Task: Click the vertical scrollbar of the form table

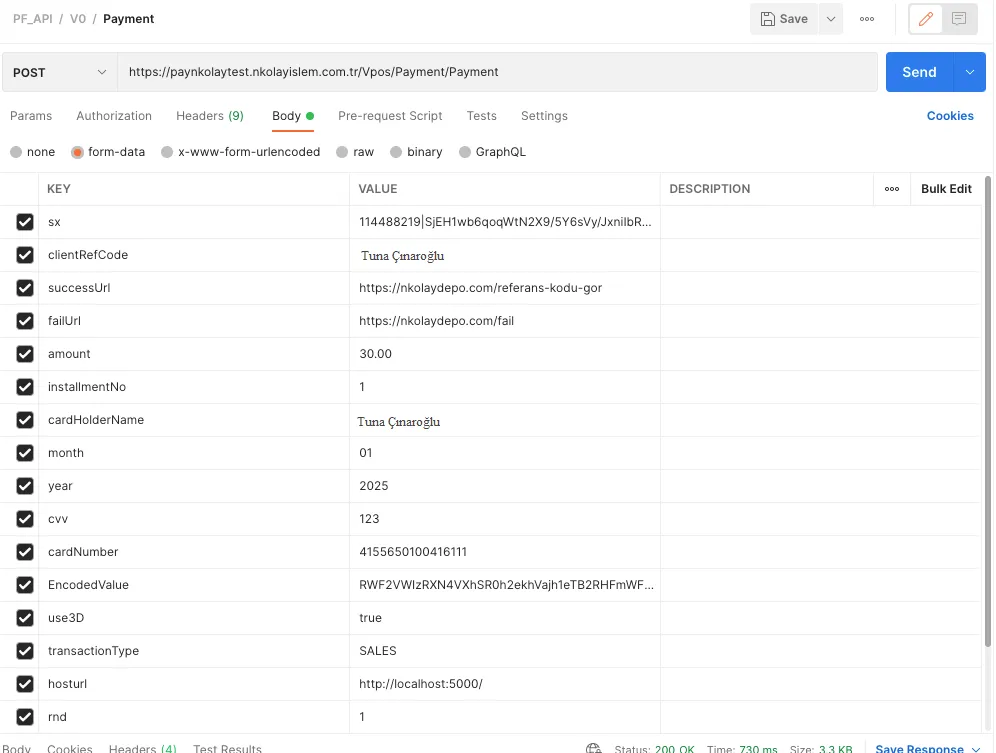Action: (989, 400)
